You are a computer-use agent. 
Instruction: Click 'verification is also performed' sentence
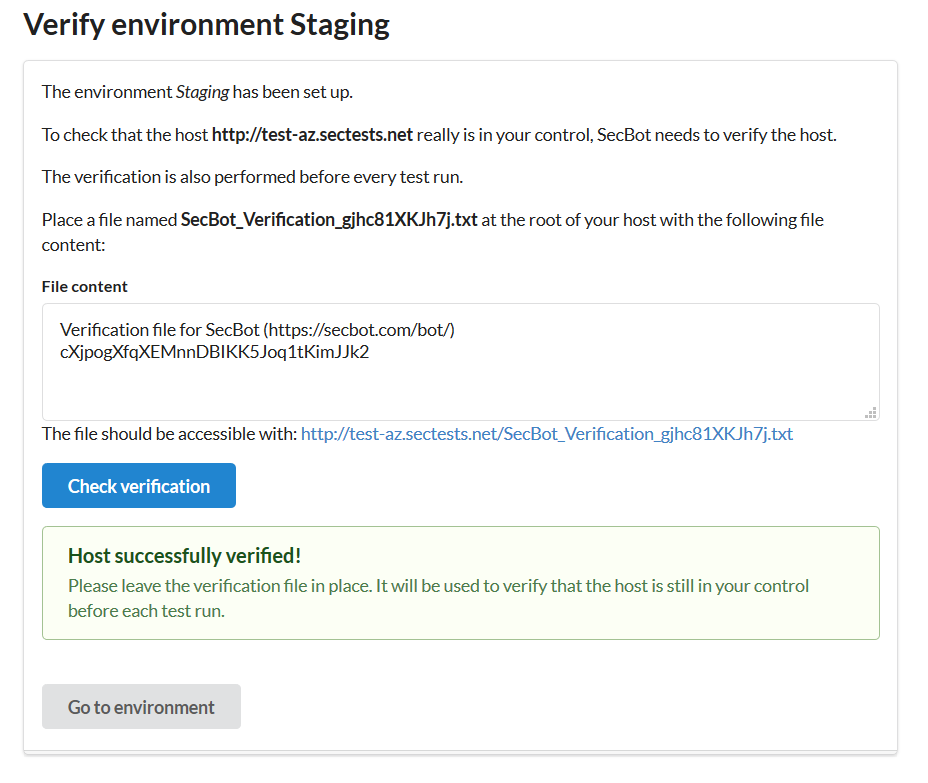point(252,177)
